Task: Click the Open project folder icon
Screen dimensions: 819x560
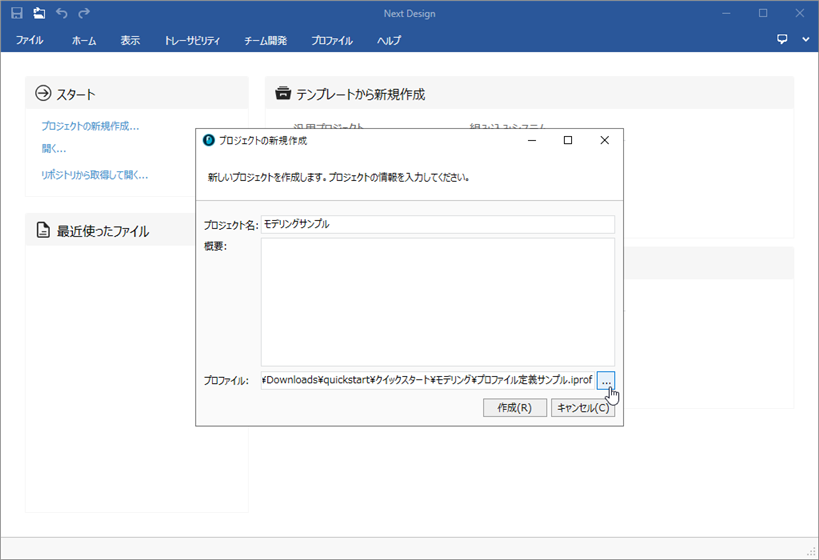Action: tap(39, 13)
